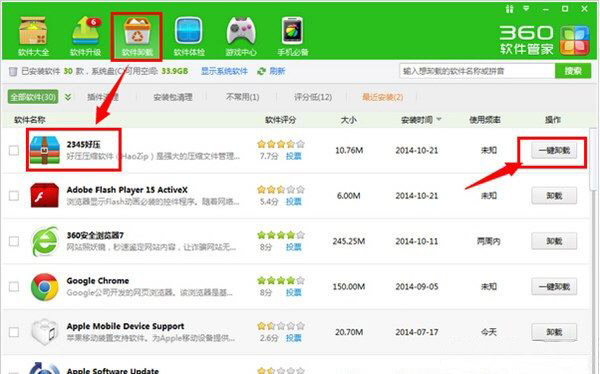The width and height of the screenshot is (600, 374).
Task: Check the box for 2345好压
Action: pyautogui.click(x=14, y=150)
